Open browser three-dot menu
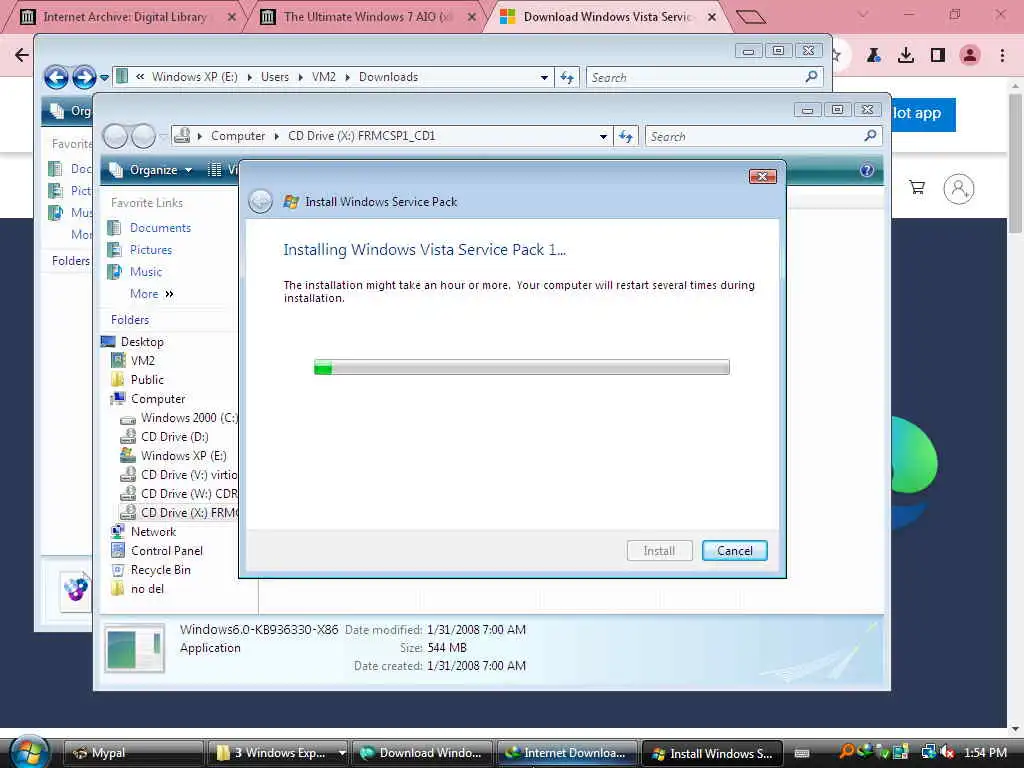 (x=1002, y=56)
